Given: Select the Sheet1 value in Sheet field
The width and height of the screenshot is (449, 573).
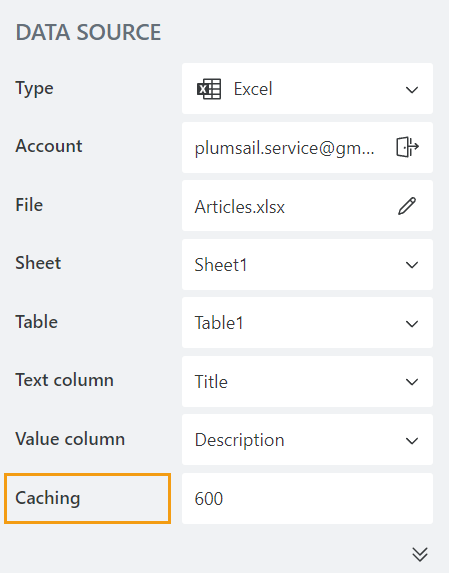Looking at the screenshot, I should [x=221, y=265].
